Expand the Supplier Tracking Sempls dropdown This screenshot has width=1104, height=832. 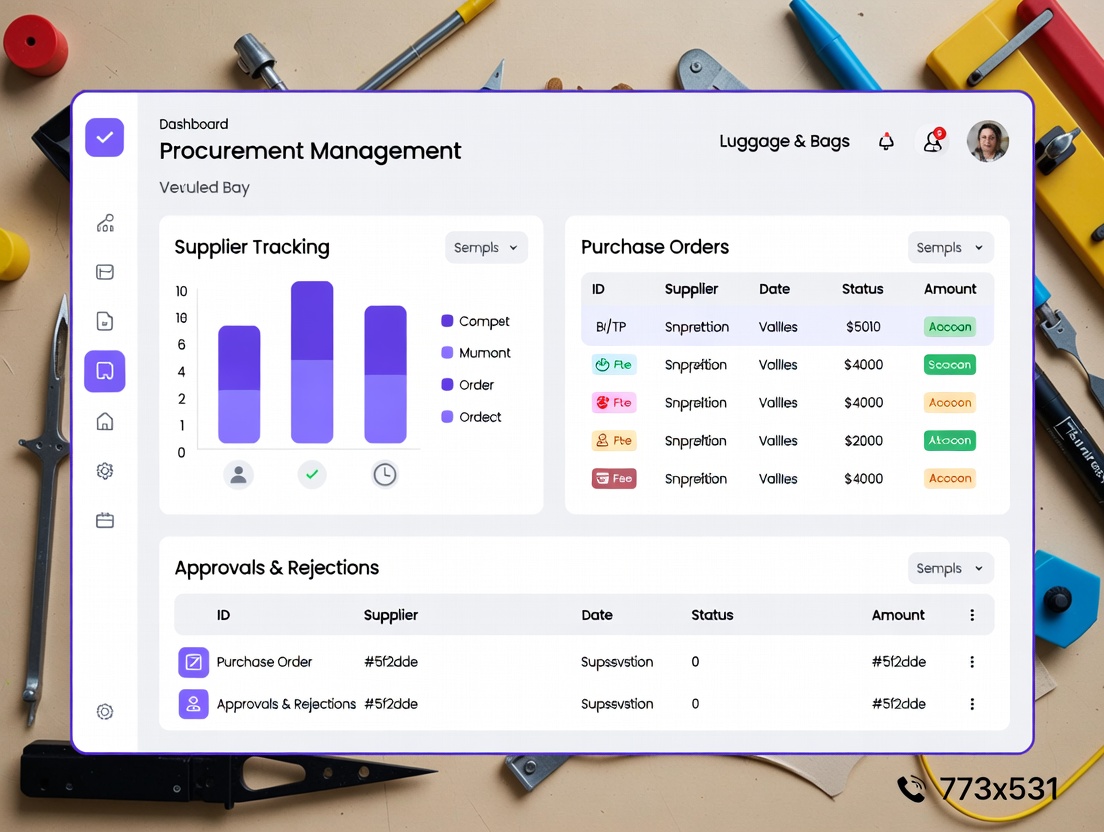click(x=486, y=248)
